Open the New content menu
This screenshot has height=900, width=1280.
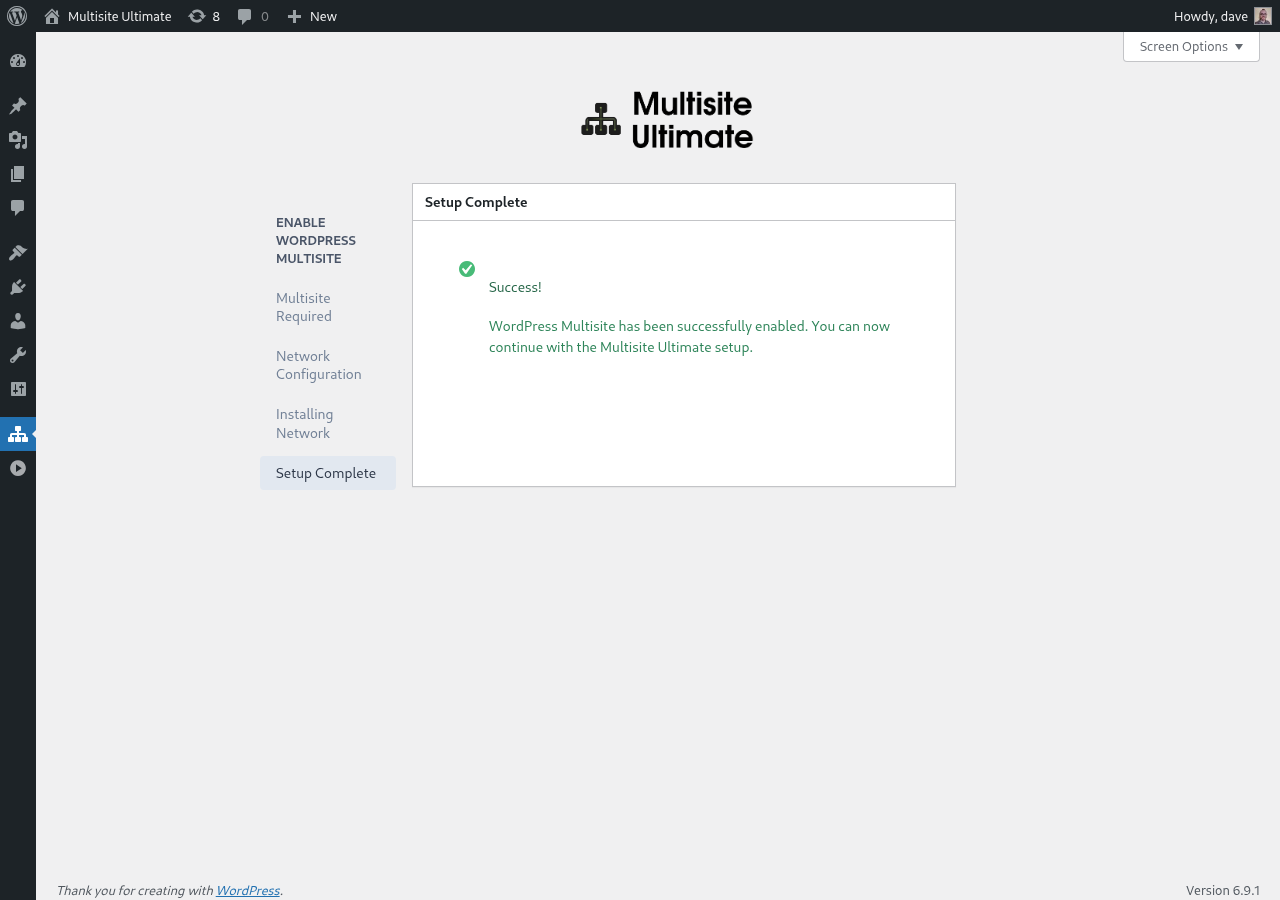point(312,16)
